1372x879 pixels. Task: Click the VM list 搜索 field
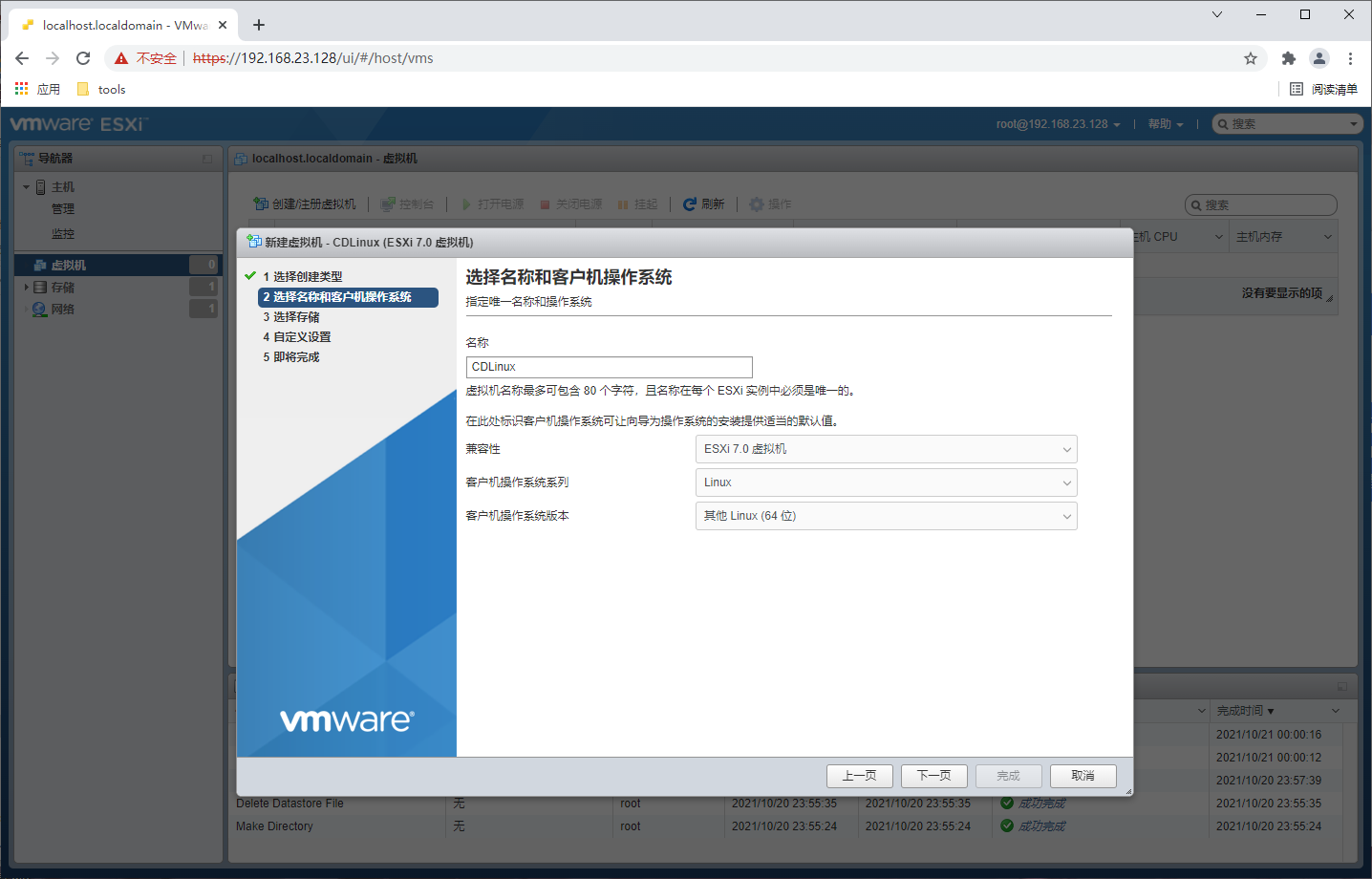(1261, 205)
